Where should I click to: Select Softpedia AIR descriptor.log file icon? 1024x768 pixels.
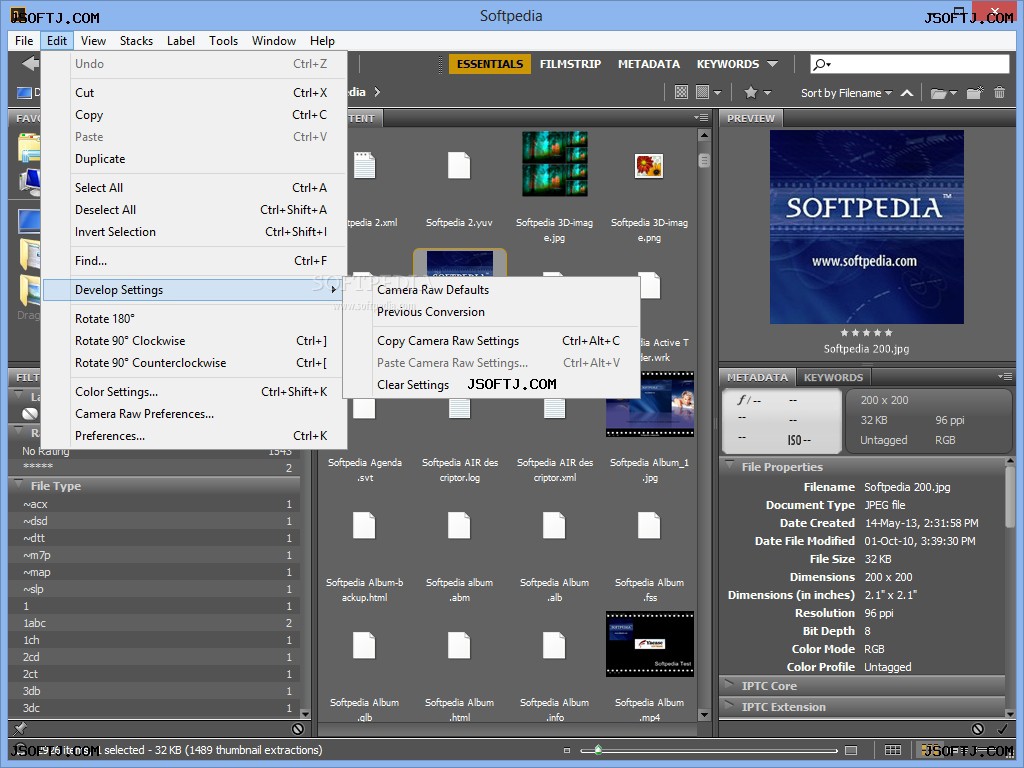(459, 408)
